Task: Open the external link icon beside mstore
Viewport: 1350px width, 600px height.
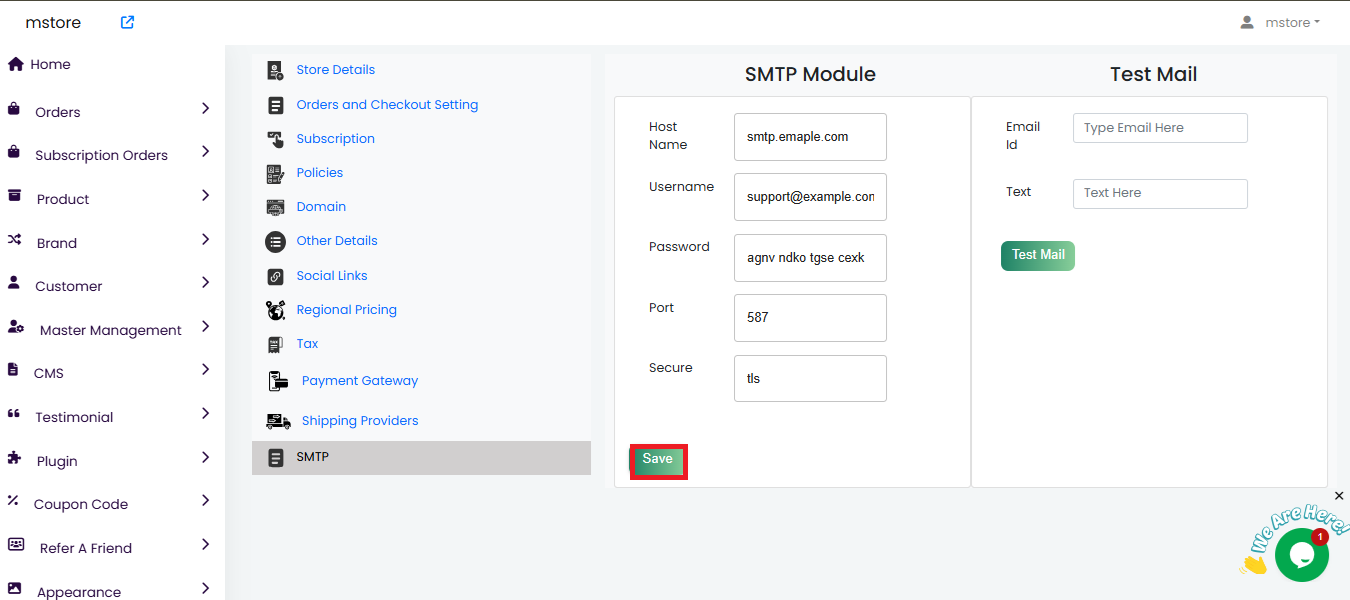Action: coord(127,22)
